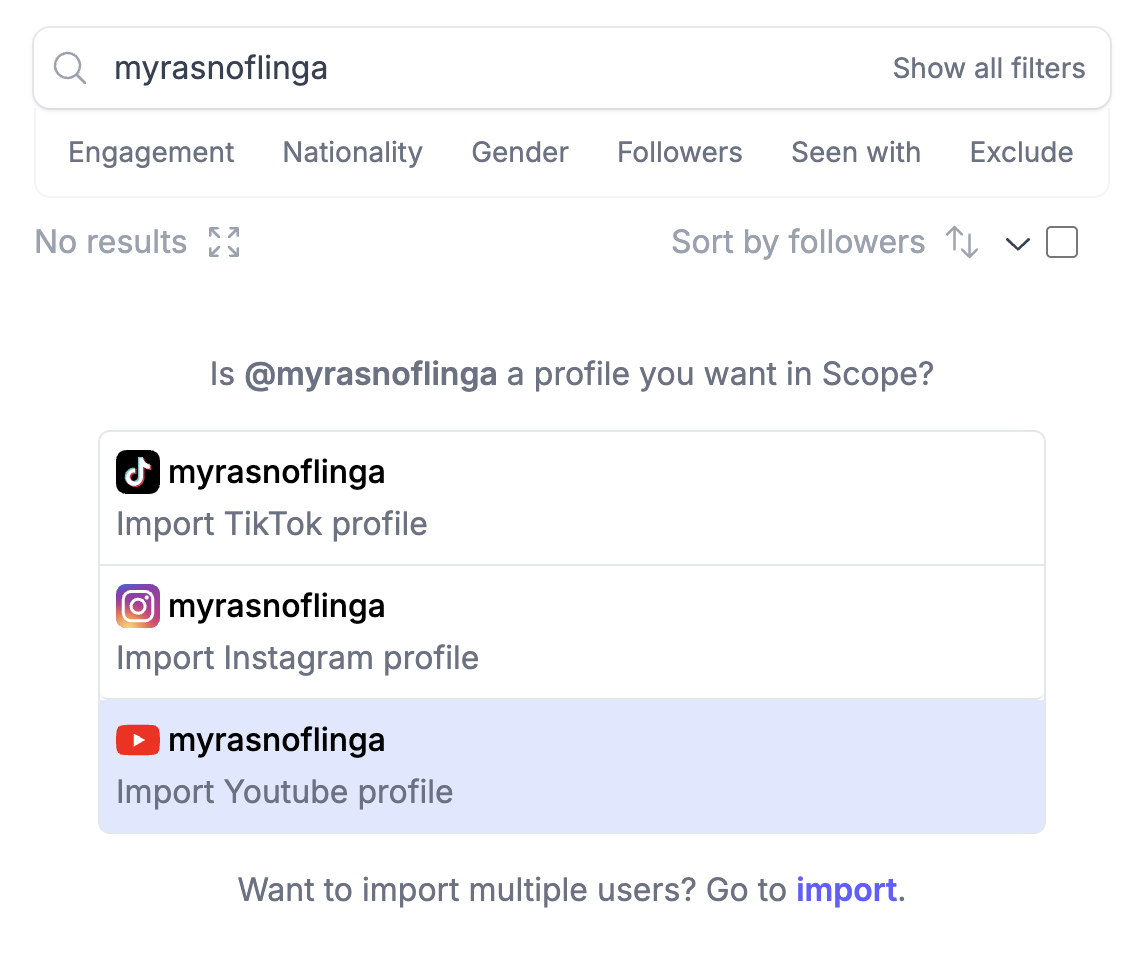Import the Instagram profile for myrasnoflinga
The height and width of the screenshot is (960, 1144).
[571, 632]
